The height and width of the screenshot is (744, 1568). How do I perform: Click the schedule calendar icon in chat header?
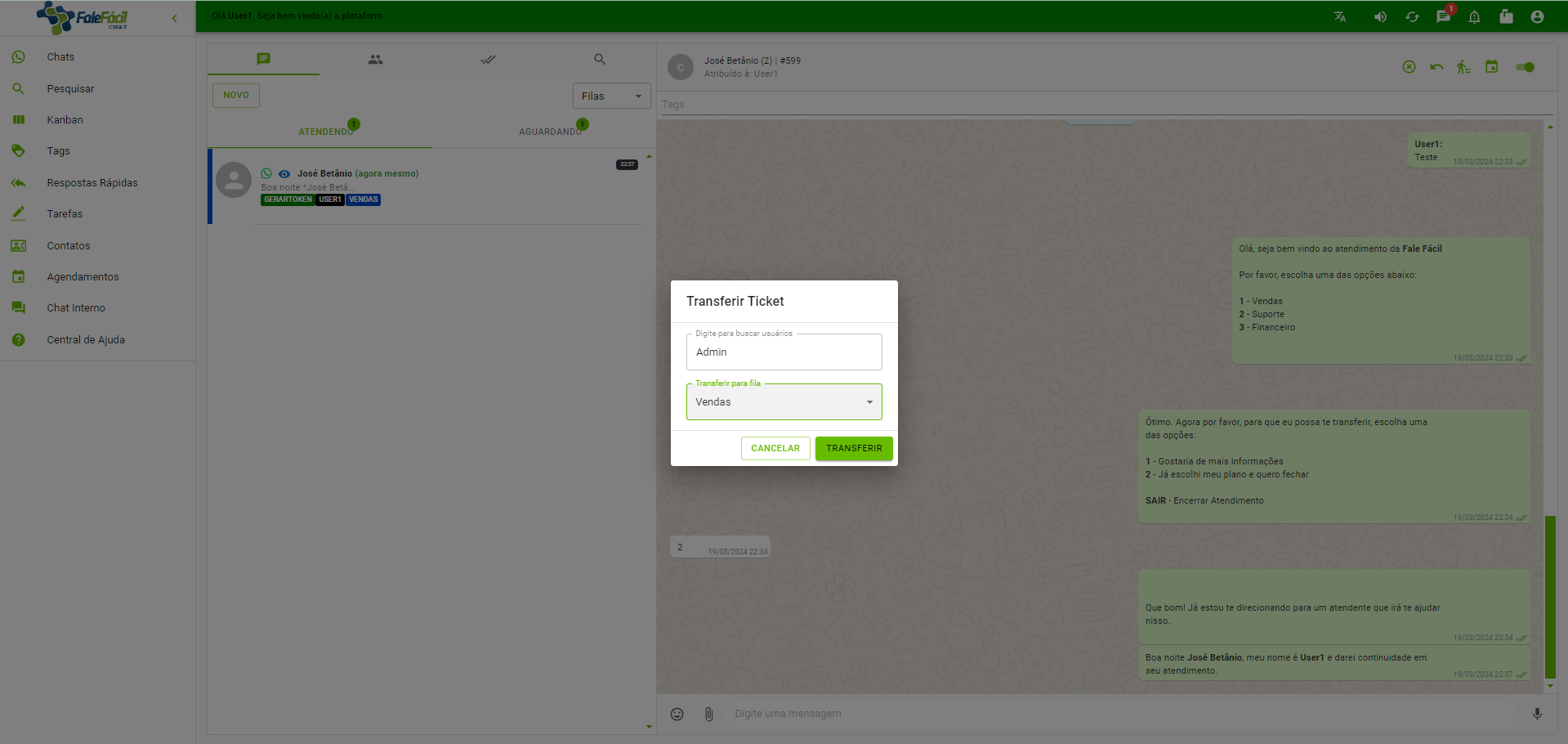1491,67
